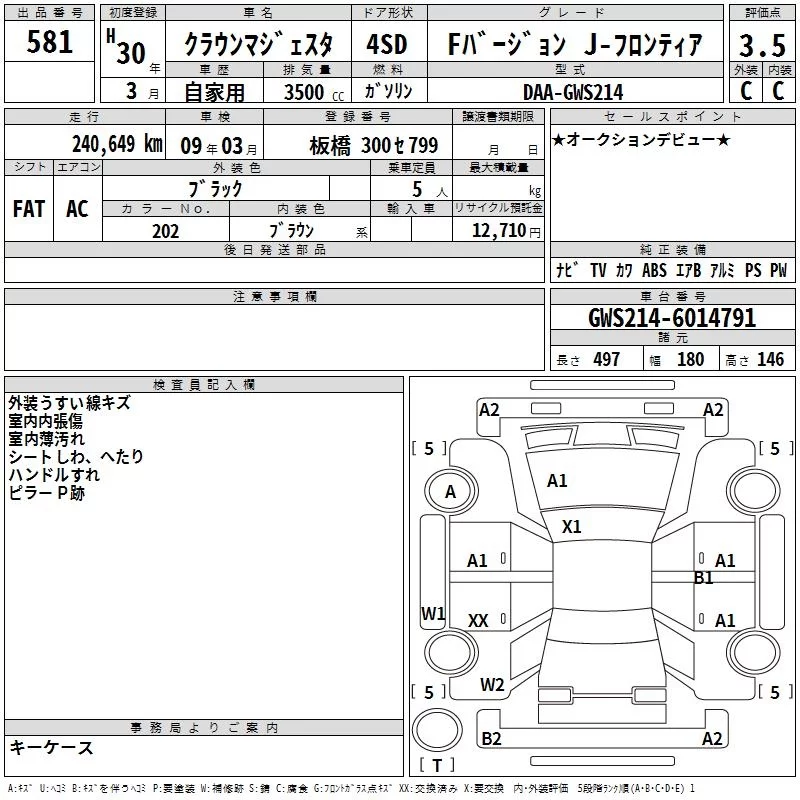This screenshot has height=800, width=800.
Task: Select the note シートしわ、へたり
Action: (x=76, y=457)
